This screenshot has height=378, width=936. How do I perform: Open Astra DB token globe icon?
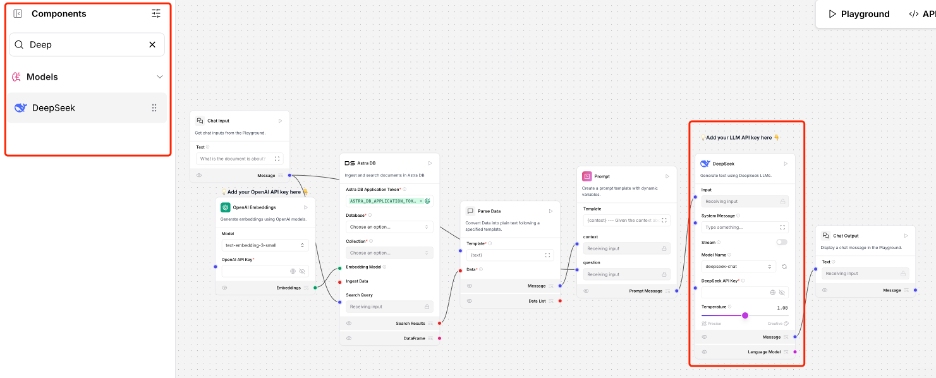(428, 201)
